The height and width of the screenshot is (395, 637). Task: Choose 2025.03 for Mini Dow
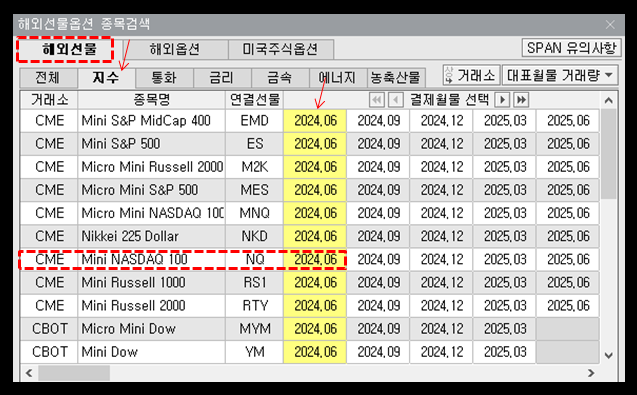coord(505,352)
